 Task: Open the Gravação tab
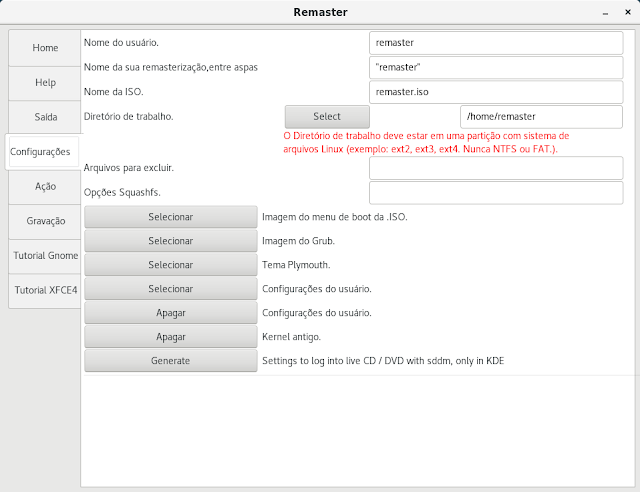coord(45,221)
